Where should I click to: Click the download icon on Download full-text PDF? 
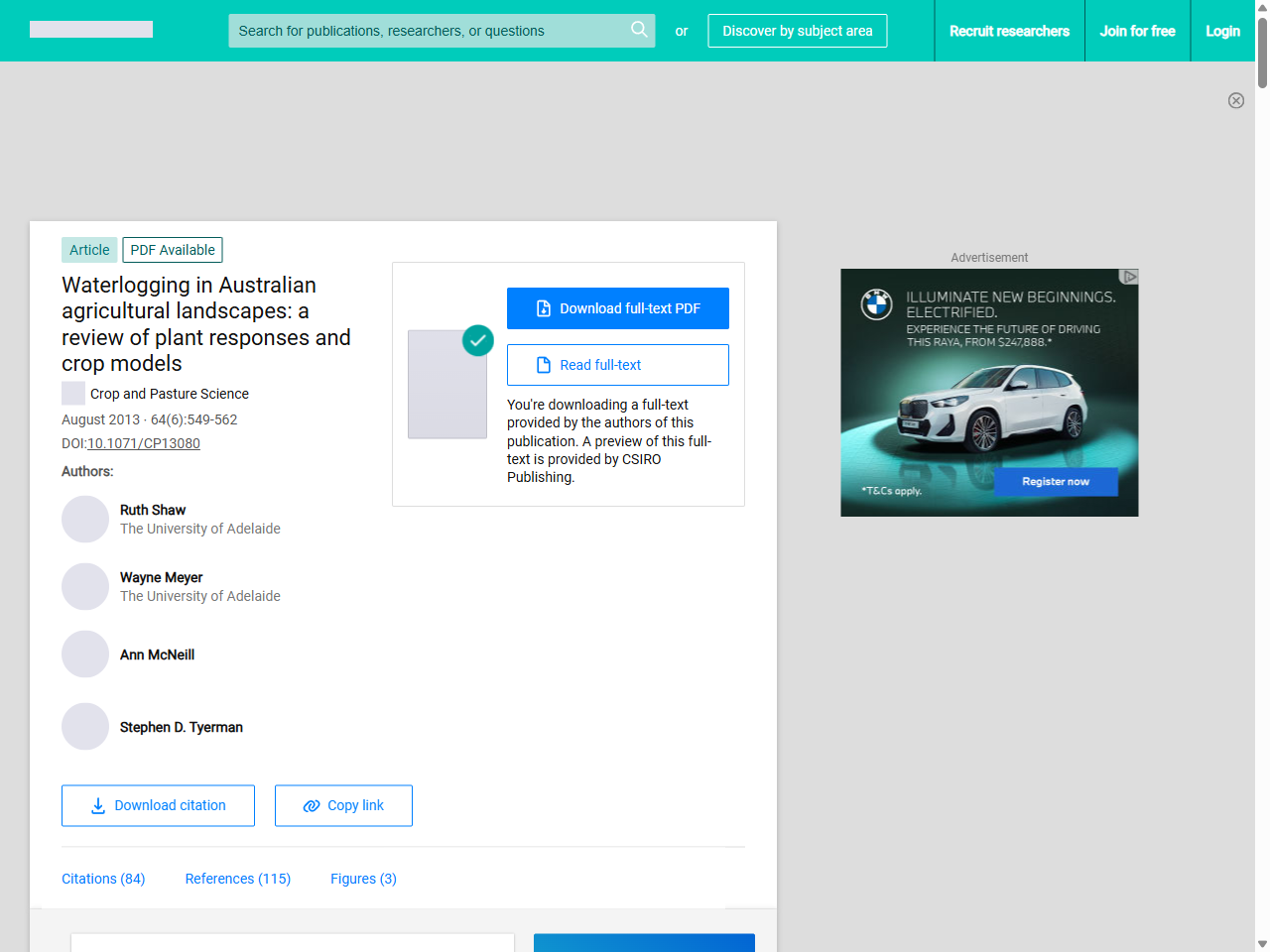543,308
